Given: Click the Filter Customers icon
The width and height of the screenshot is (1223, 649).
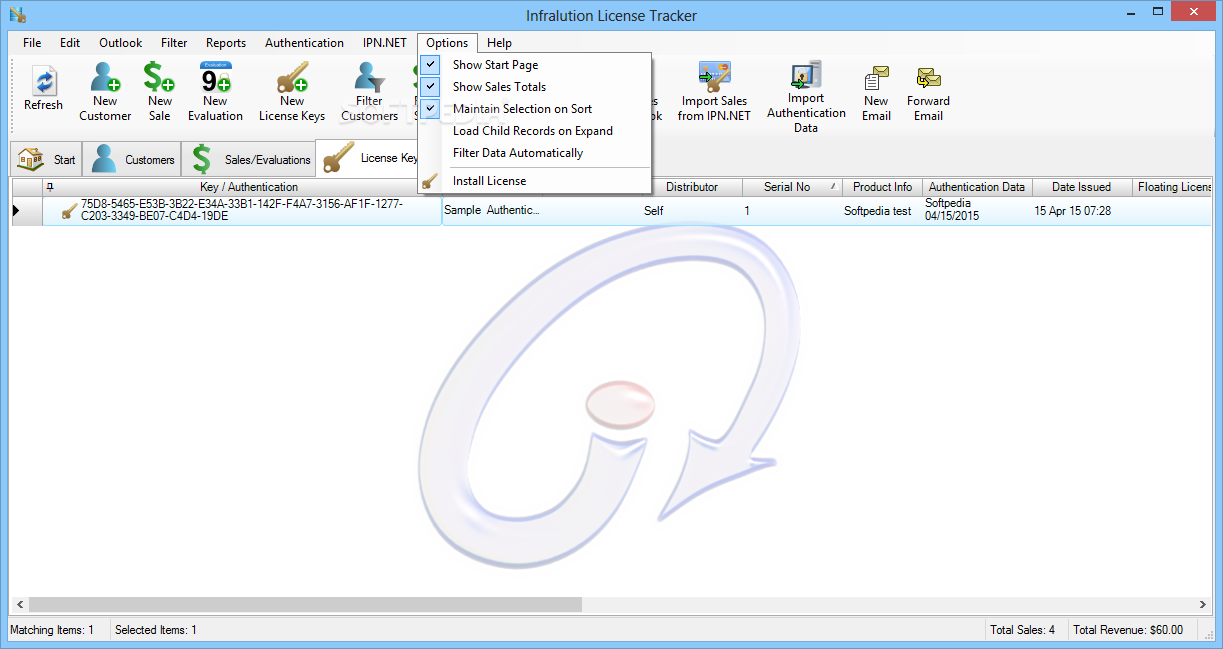Looking at the screenshot, I should [x=369, y=77].
